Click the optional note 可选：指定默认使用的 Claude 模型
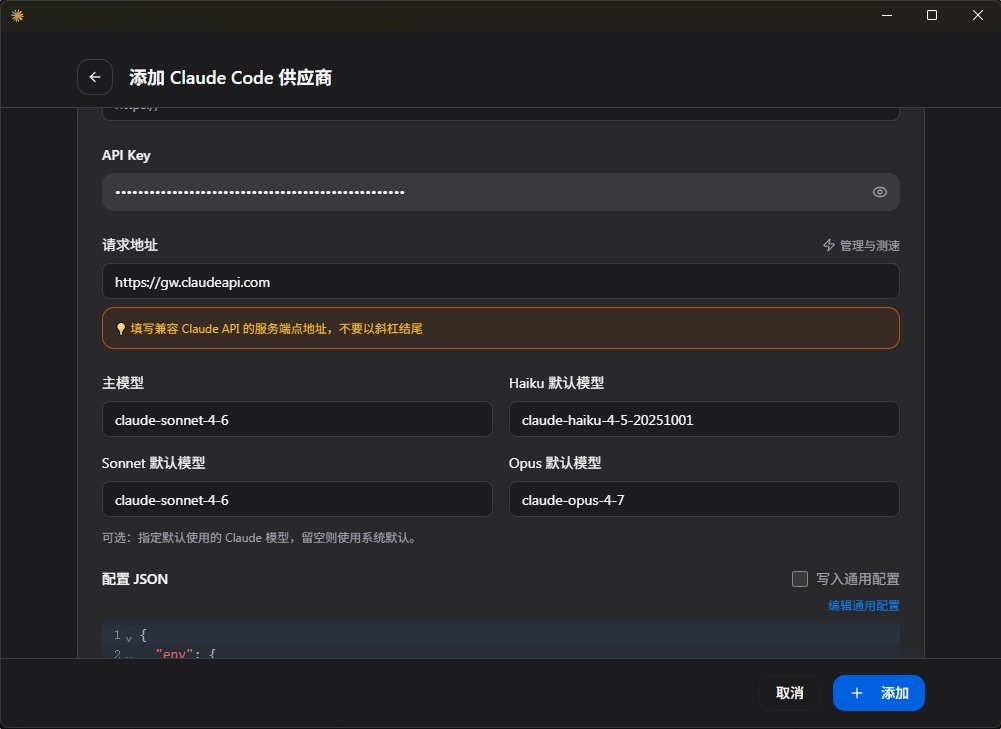The image size is (1001, 729). coord(261,537)
